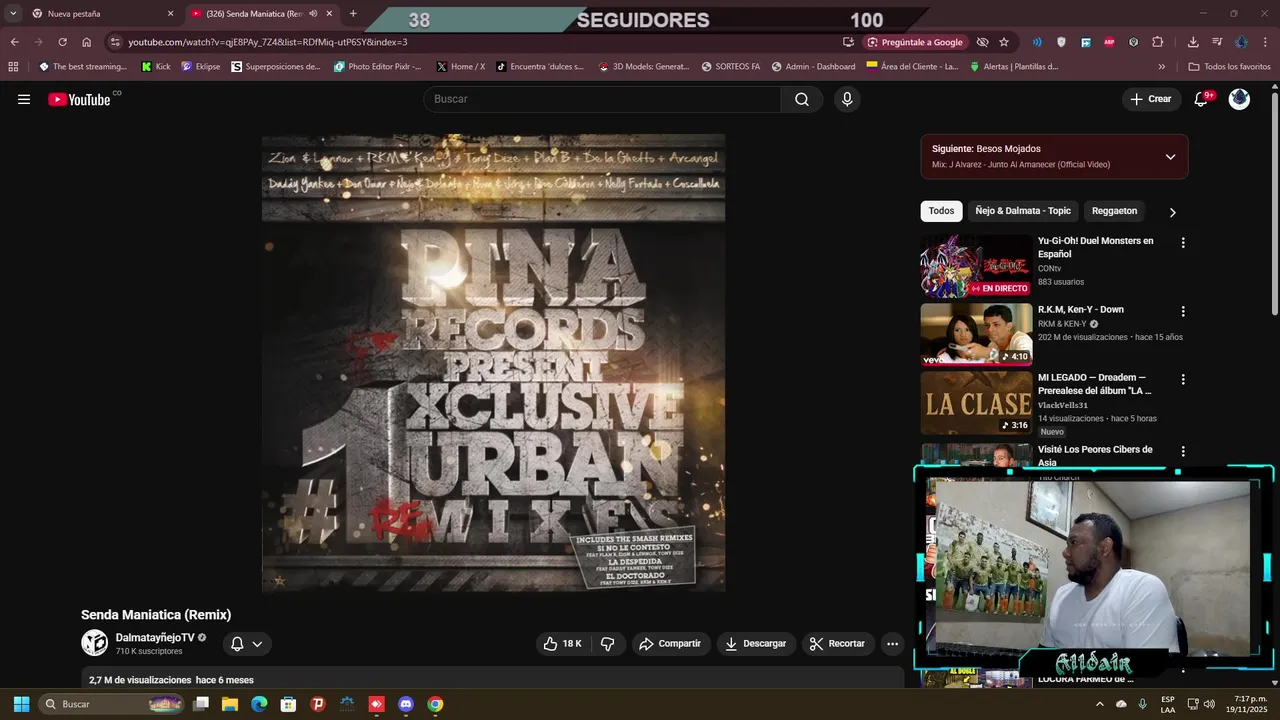Open the DalmatayñejoTV channel name link
This screenshot has width=1280, height=720.
pyautogui.click(x=155, y=637)
